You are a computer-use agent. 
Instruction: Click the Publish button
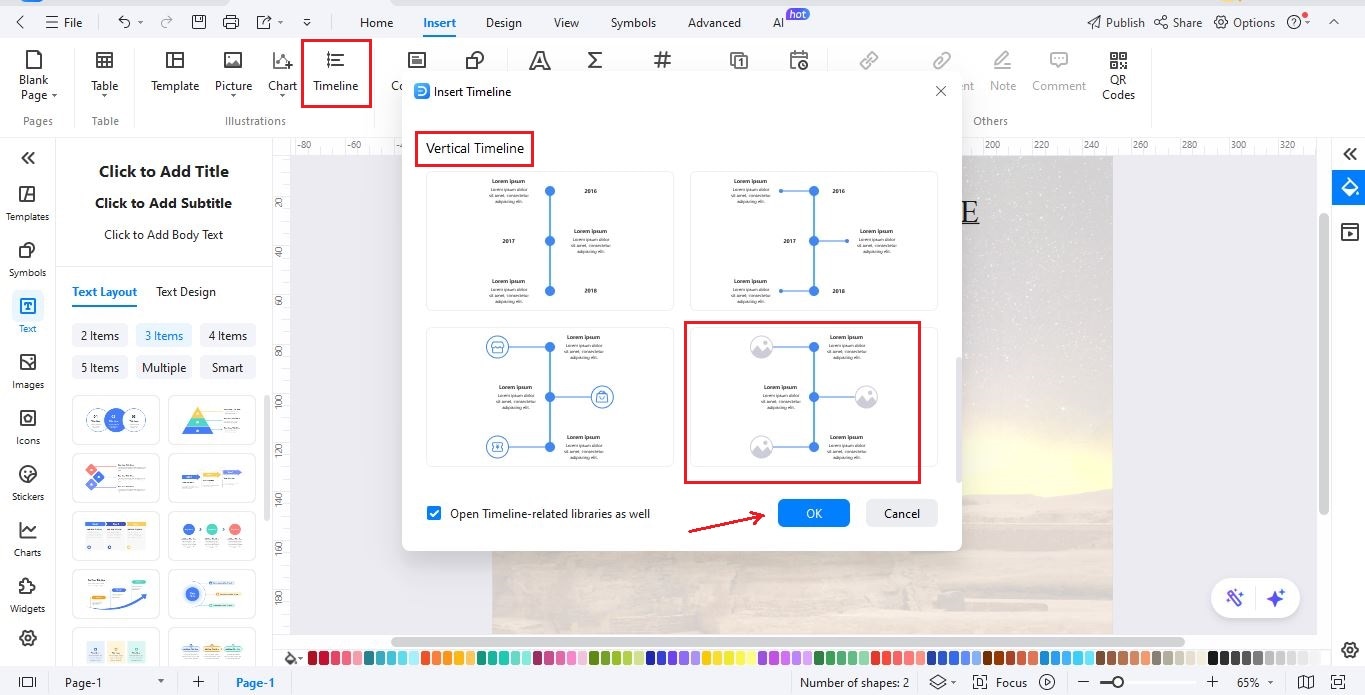coord(1115,22)
